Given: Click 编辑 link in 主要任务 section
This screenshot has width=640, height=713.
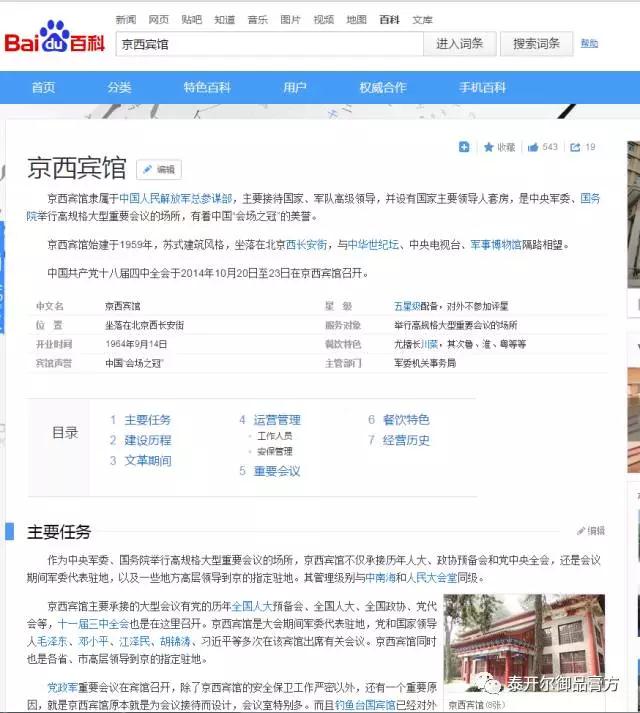Looking at the screenshot, I should click(x=591, y=531).
